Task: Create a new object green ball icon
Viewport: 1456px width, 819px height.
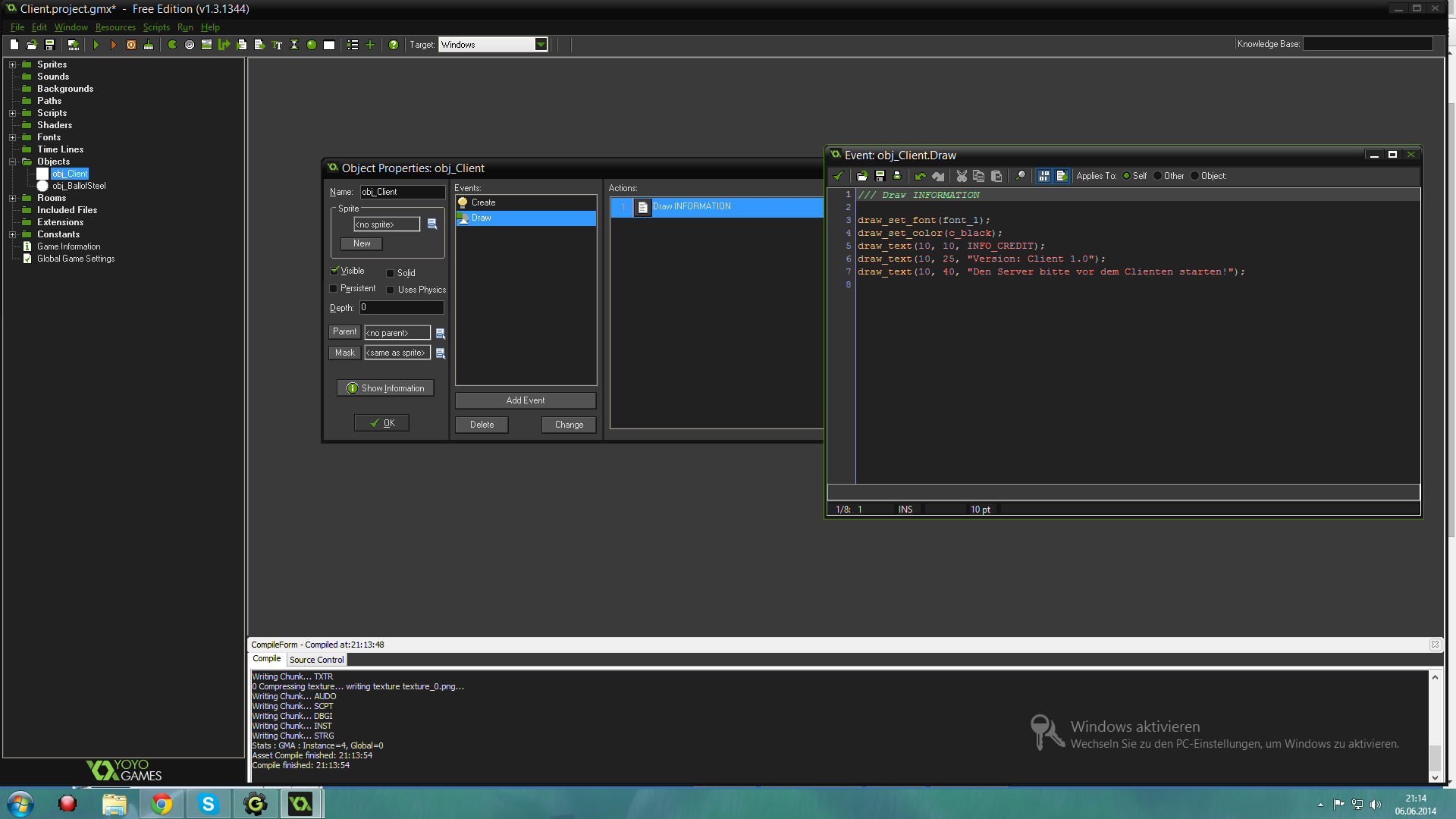Action: click(312, 45)
